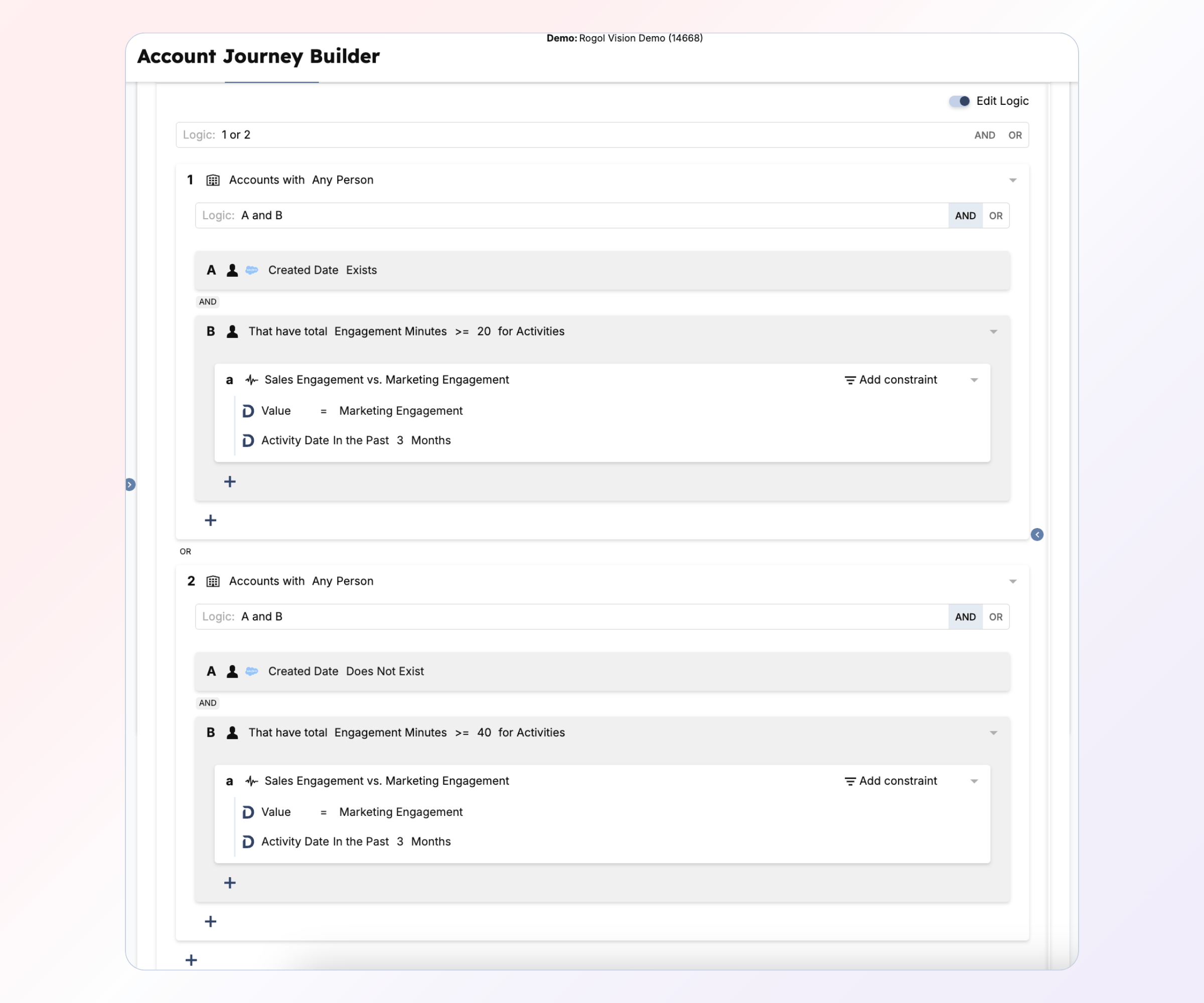
Task: Click top-level AND logic option
Action: [984, 135]
